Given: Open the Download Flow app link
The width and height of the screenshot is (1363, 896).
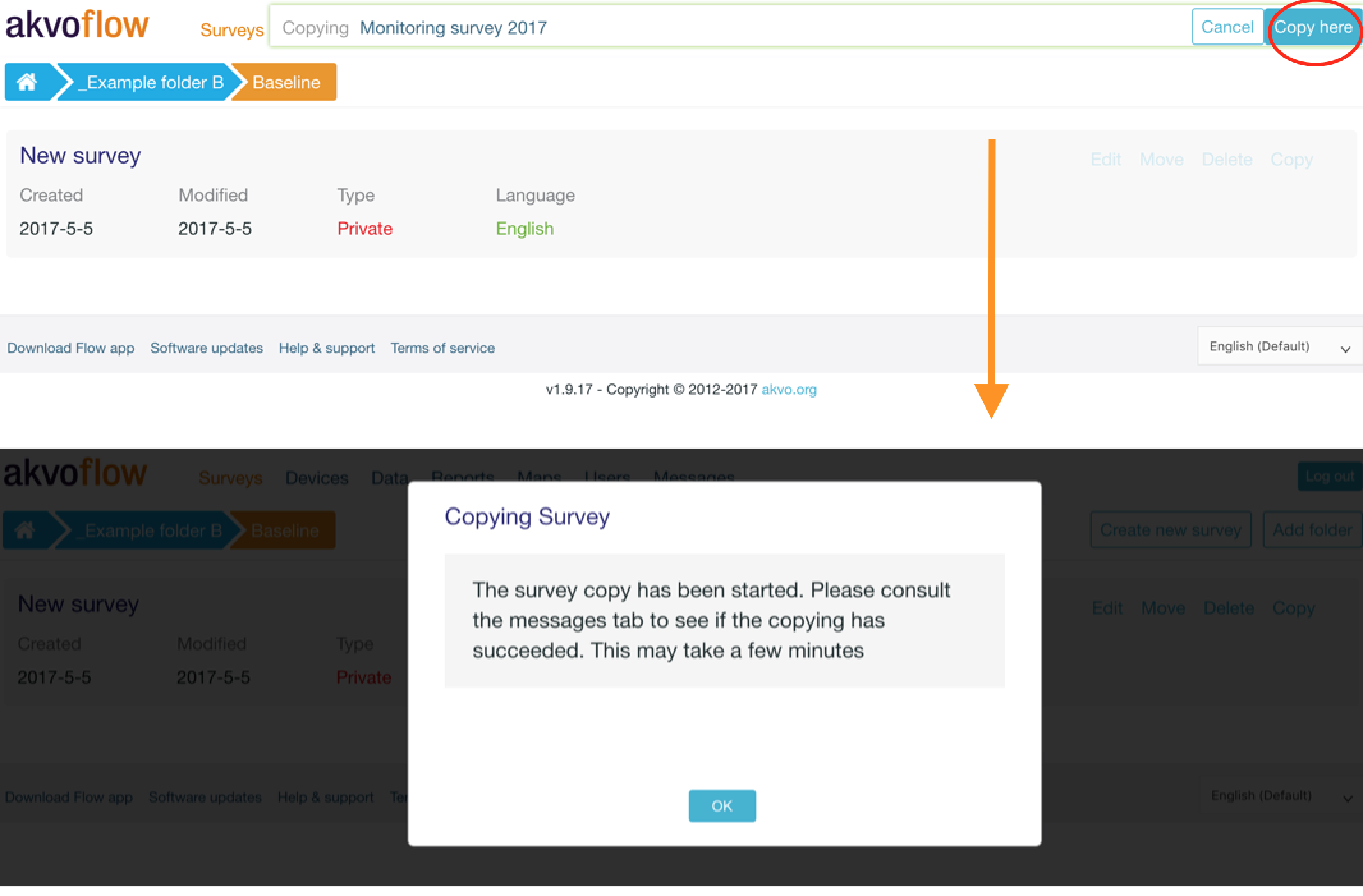Looking at the screenshot, I should tap(70, 348).
